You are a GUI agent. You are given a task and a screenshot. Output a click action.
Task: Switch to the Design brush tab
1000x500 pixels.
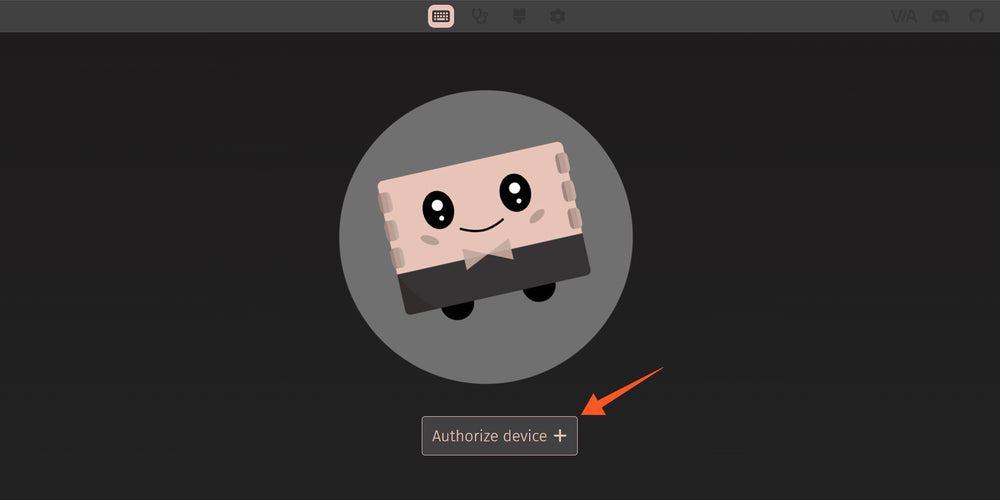coord(519,16)
